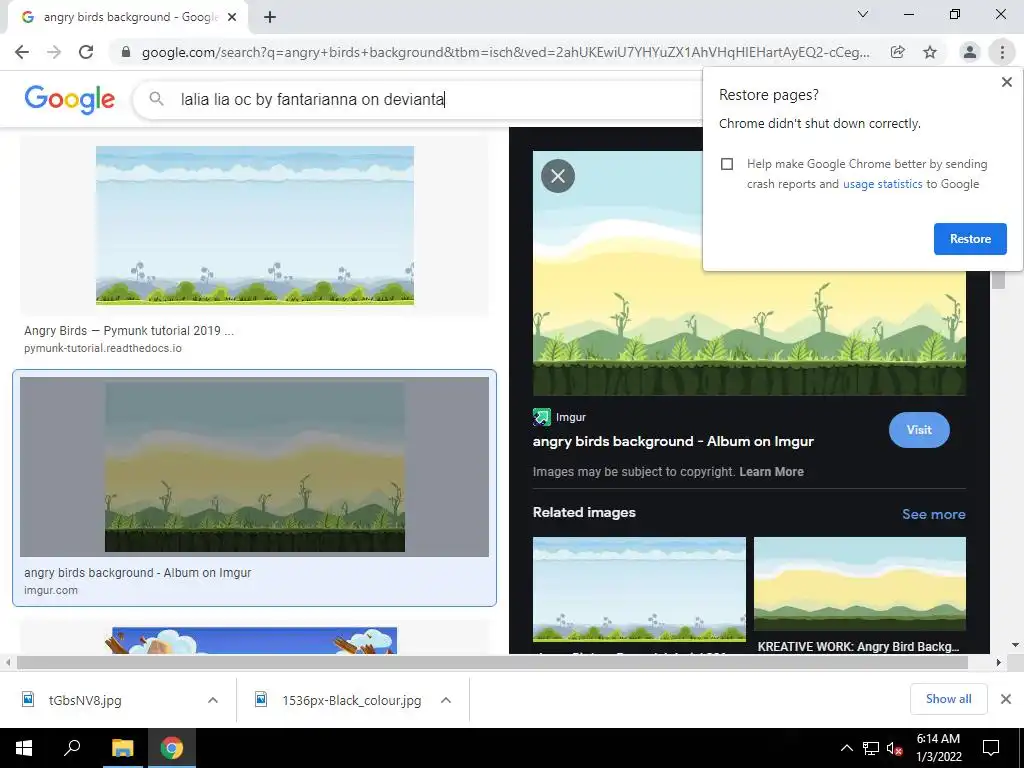Visit the Imgur page

point(919,430)
